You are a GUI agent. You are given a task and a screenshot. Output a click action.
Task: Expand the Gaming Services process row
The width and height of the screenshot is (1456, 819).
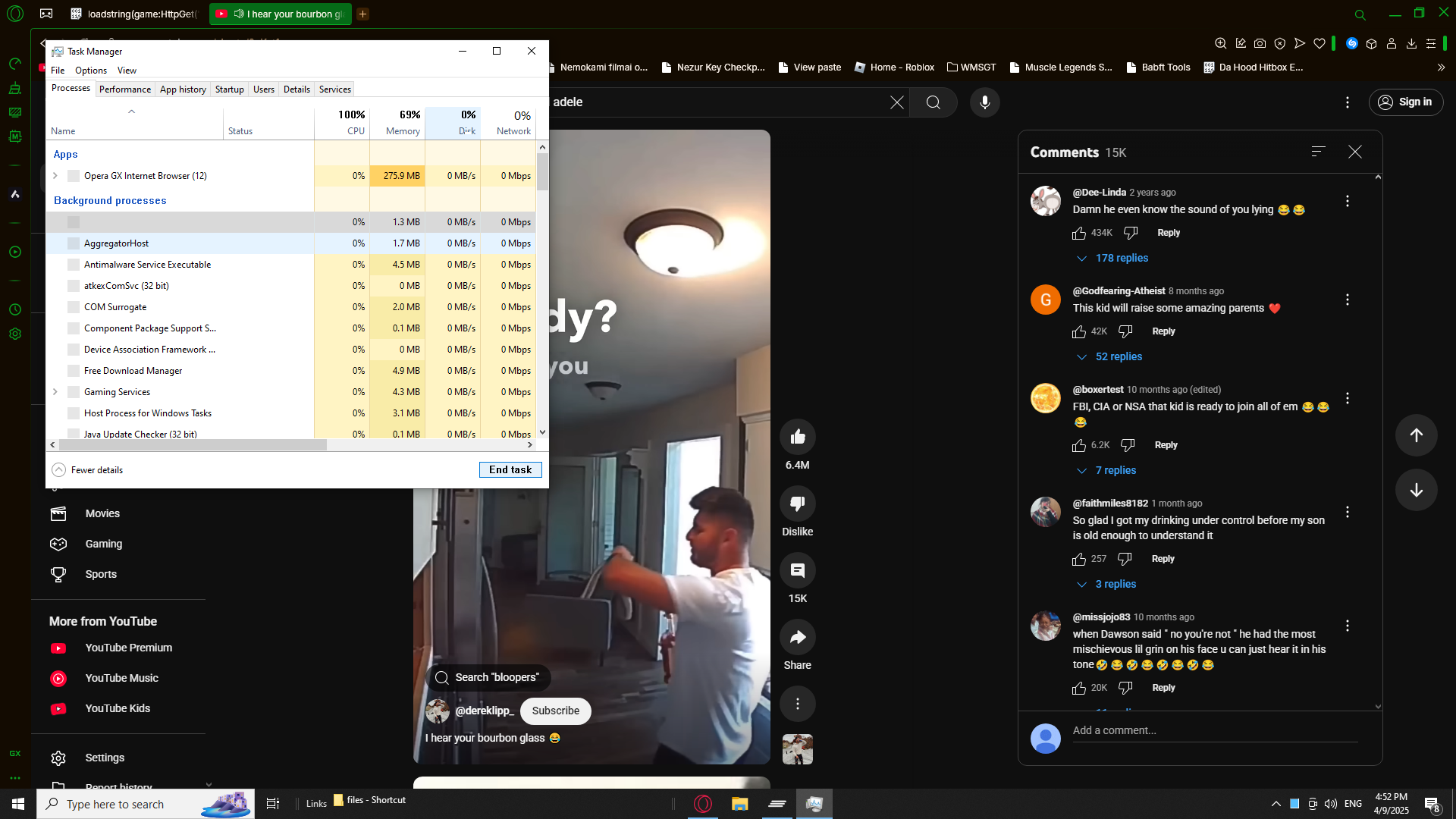(55, 392)
